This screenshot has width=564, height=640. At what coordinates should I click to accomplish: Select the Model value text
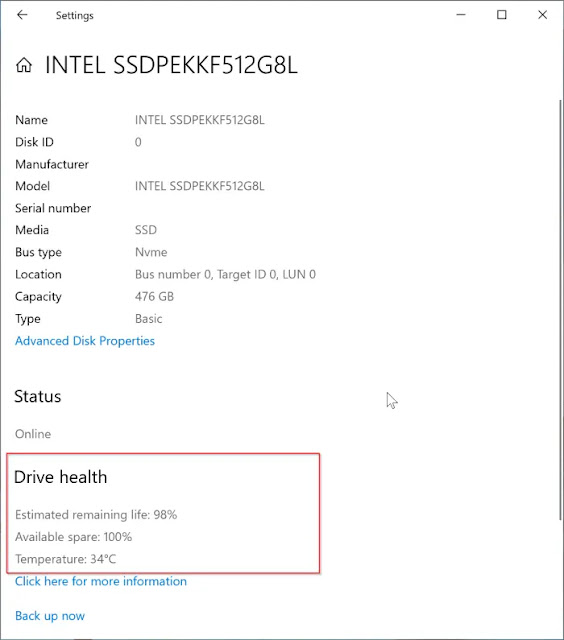tap(200, 186)
